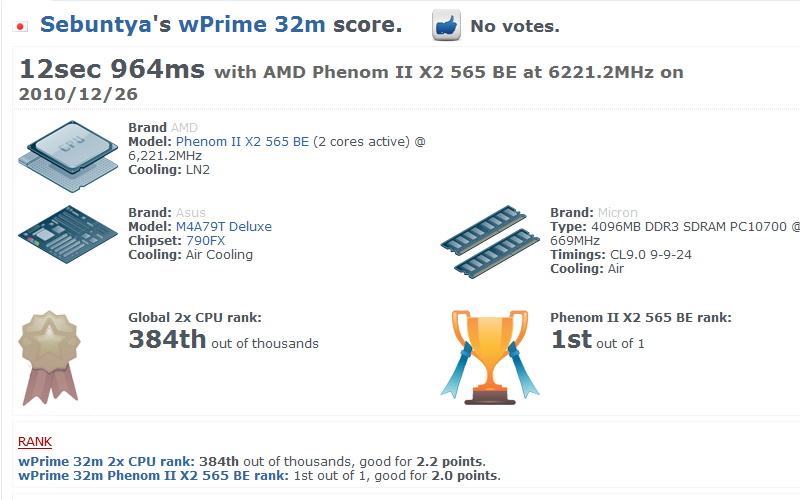Click the Japan flag icon

20,27
